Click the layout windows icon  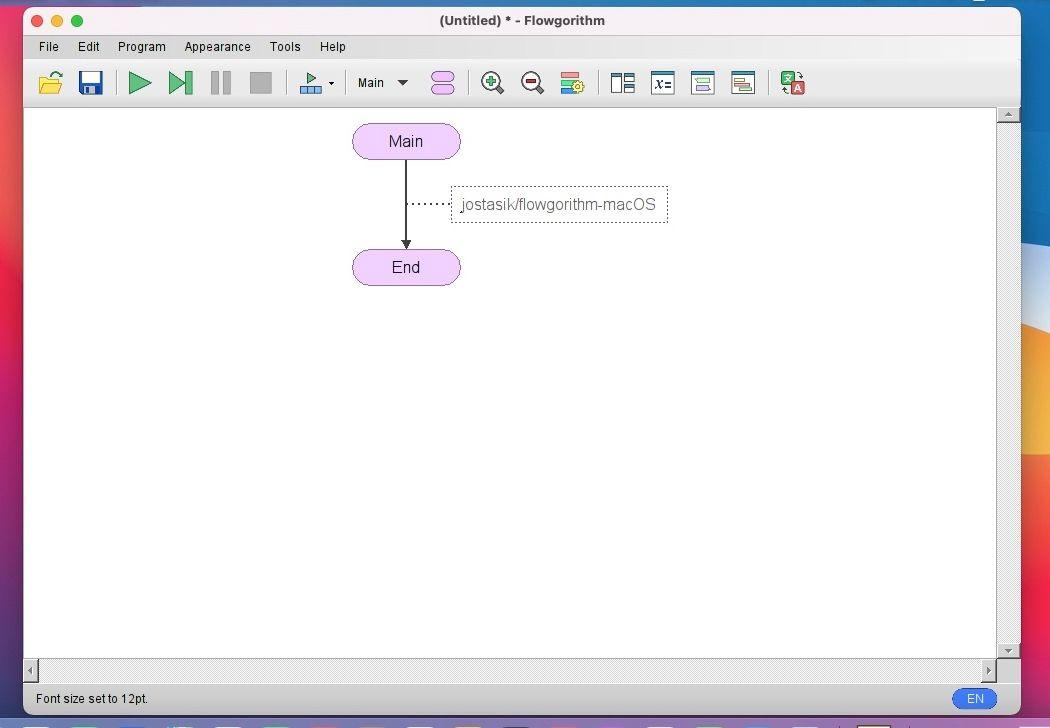point(623,83)
